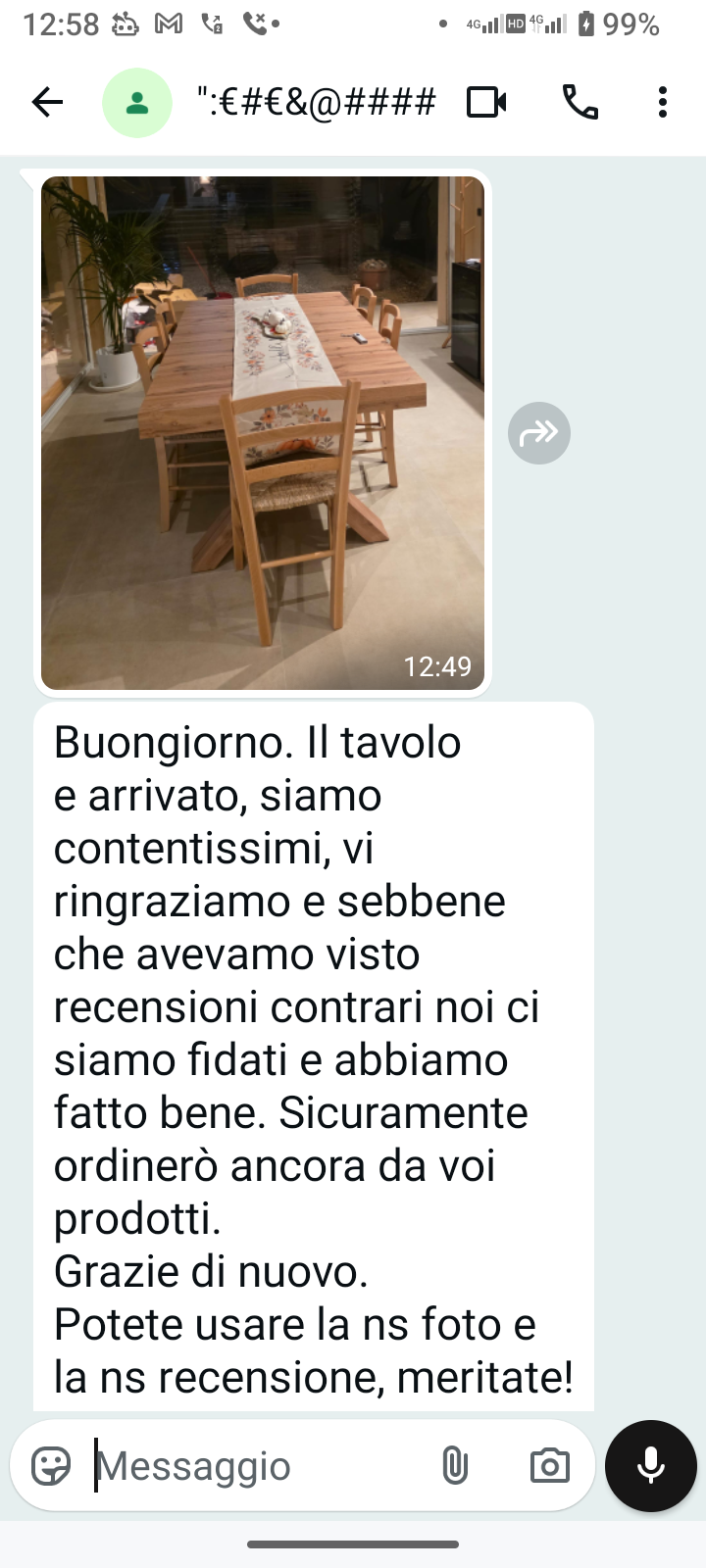Tap the missed call status bar icon

click(261, 24)
